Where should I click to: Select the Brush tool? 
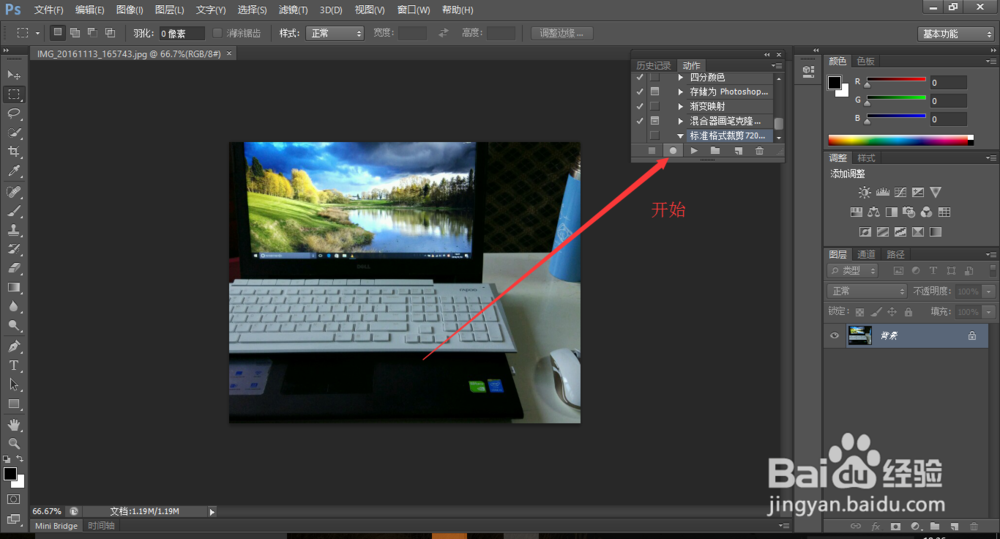[x=13, y=211]
